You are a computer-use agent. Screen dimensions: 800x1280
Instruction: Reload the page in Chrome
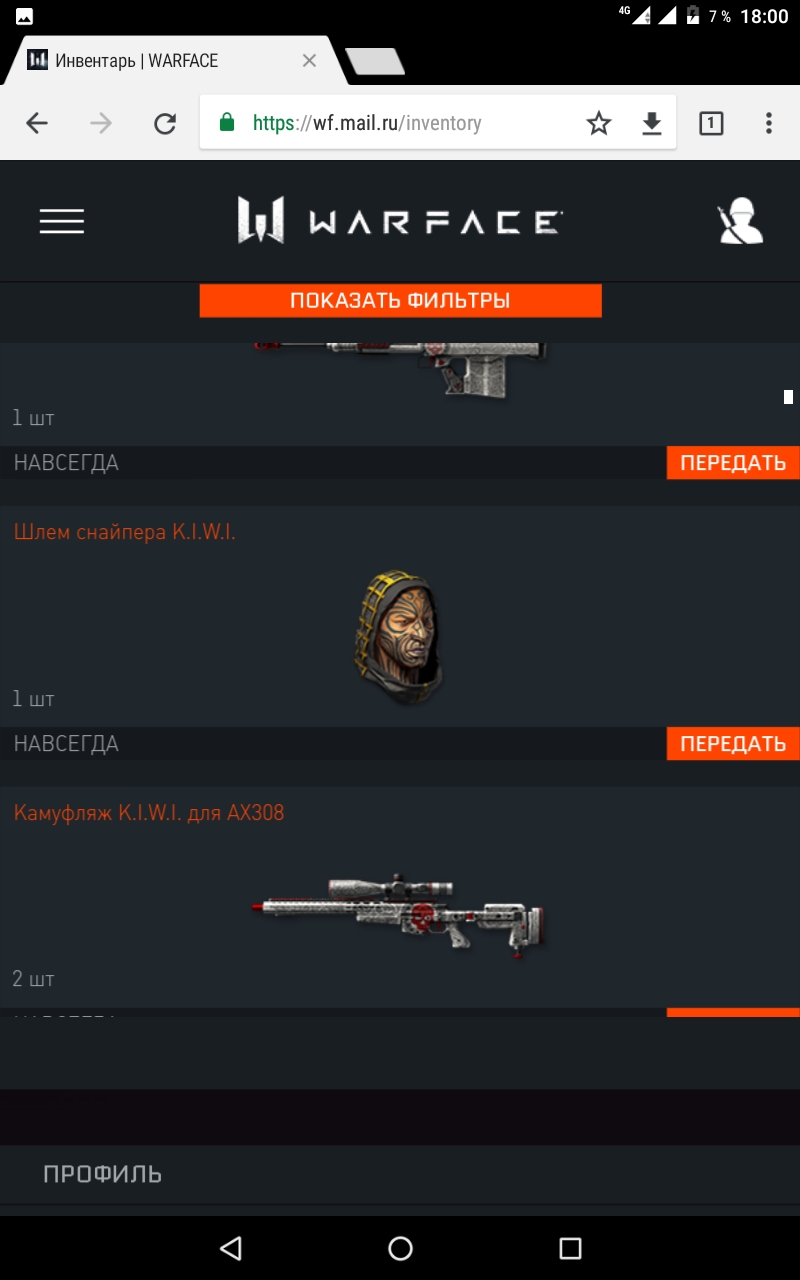(x=165, y=123)
